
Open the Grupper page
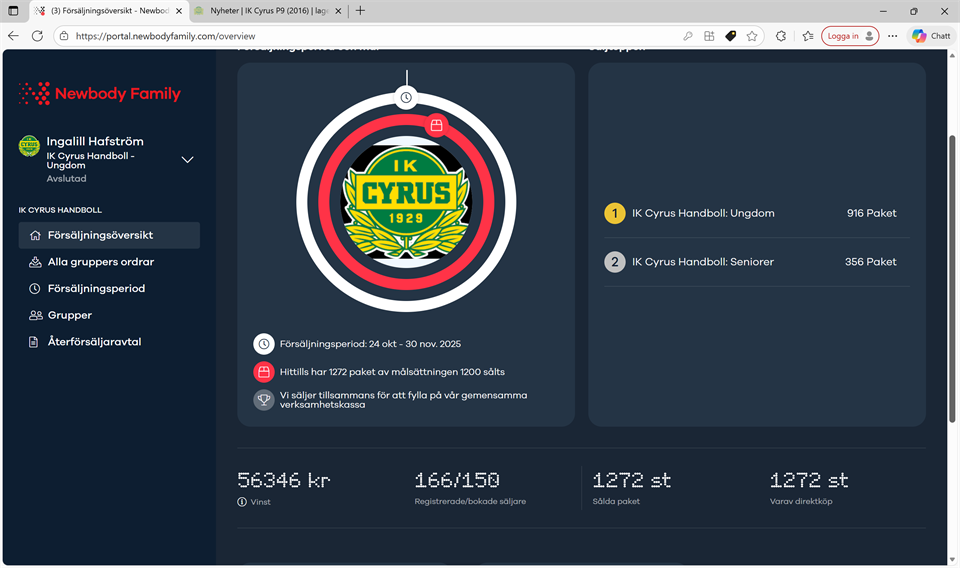(69, 315)
